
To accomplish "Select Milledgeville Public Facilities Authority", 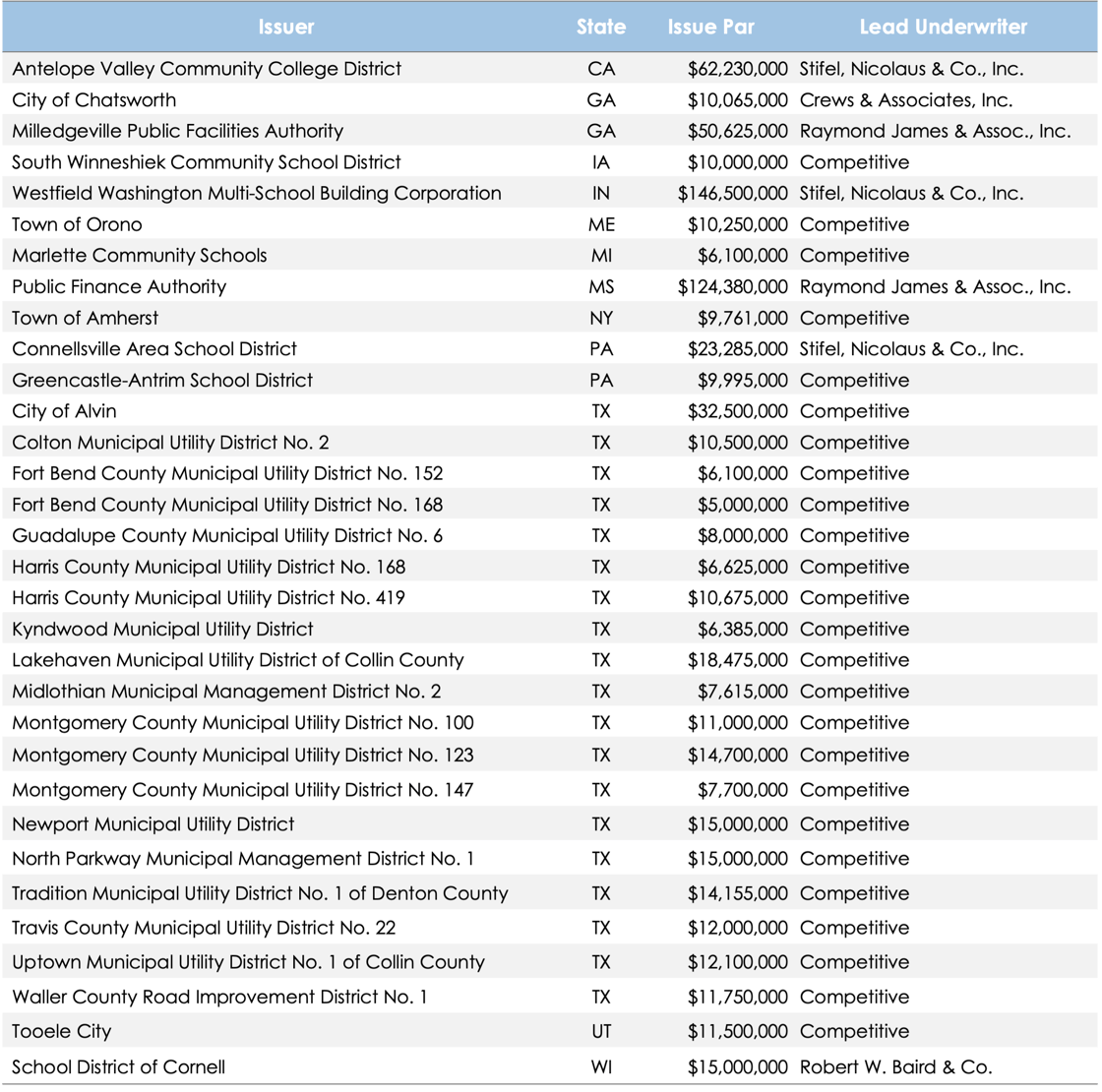I will 178,131.
